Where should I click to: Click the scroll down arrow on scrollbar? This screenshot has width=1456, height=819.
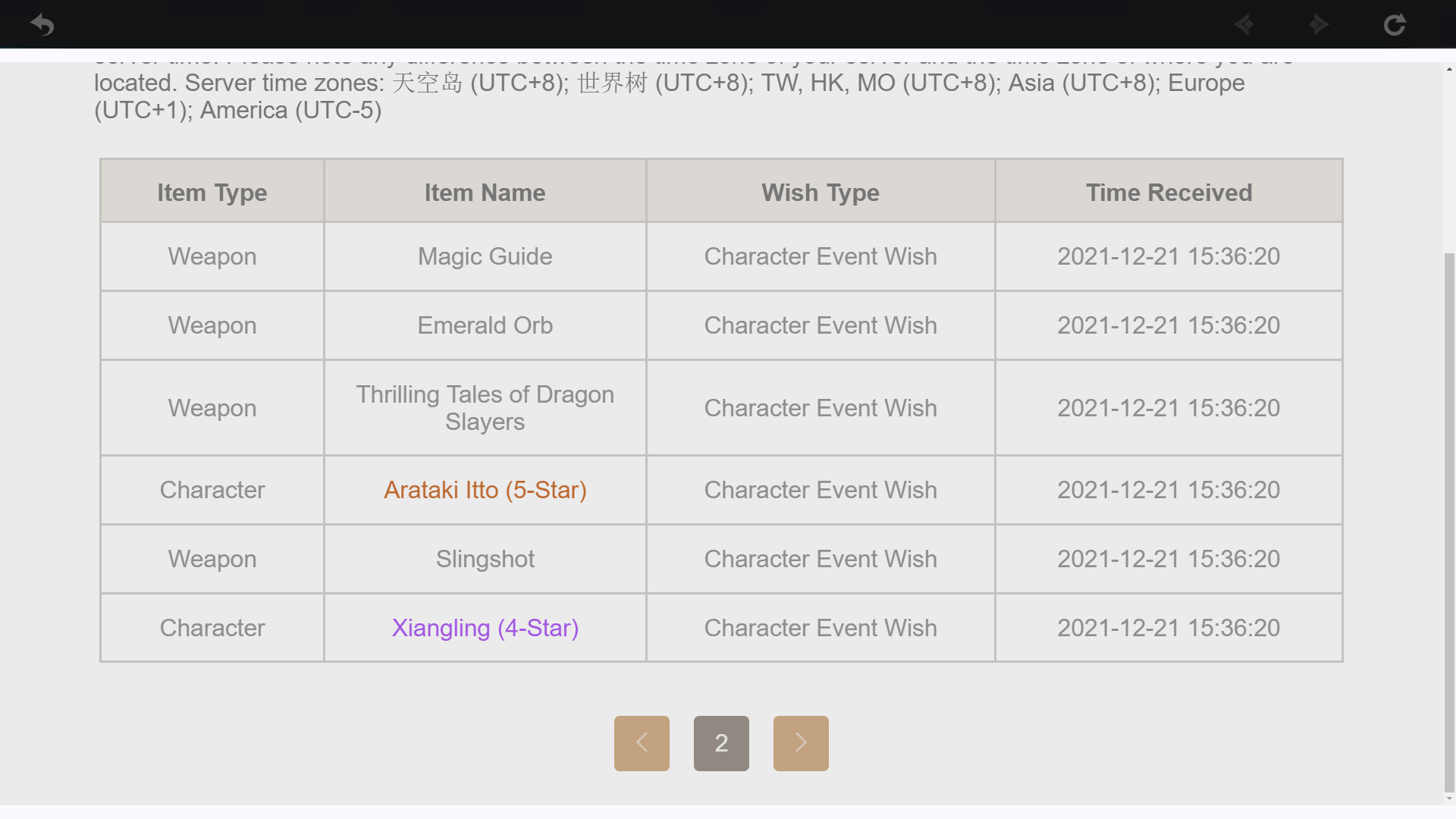click(x=1449, y=798)
